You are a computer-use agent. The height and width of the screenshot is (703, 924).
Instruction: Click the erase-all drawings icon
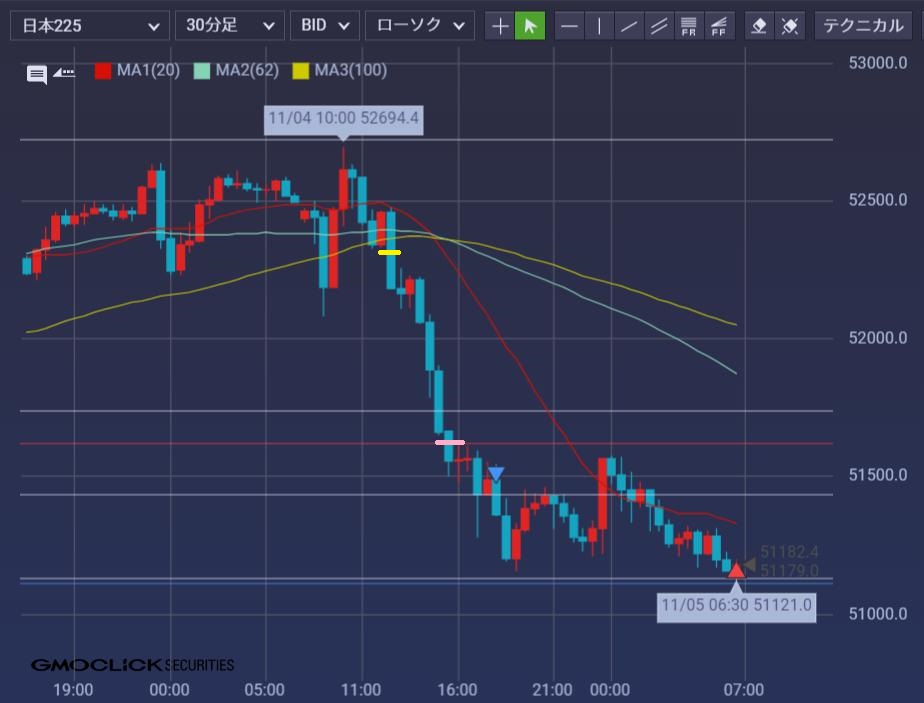tap(790, 25)
